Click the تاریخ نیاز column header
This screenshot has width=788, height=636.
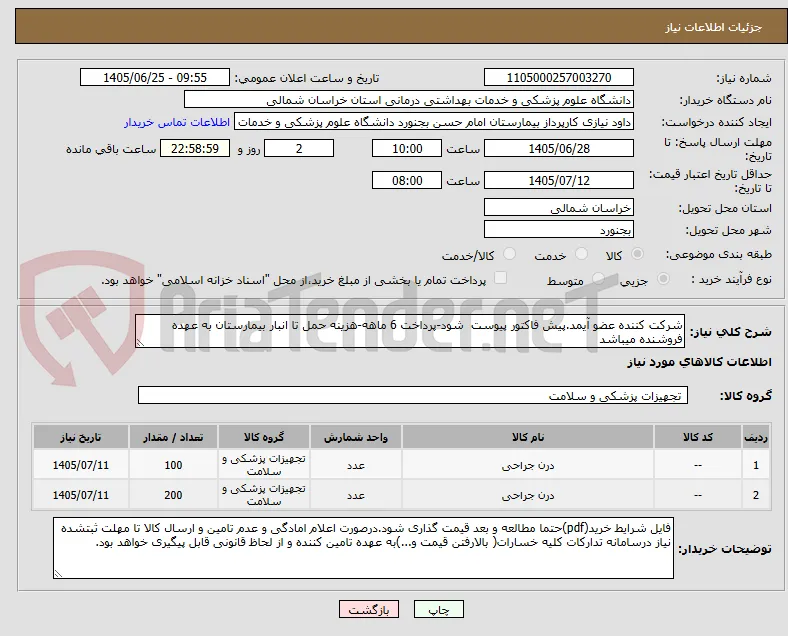click(81, 437)
